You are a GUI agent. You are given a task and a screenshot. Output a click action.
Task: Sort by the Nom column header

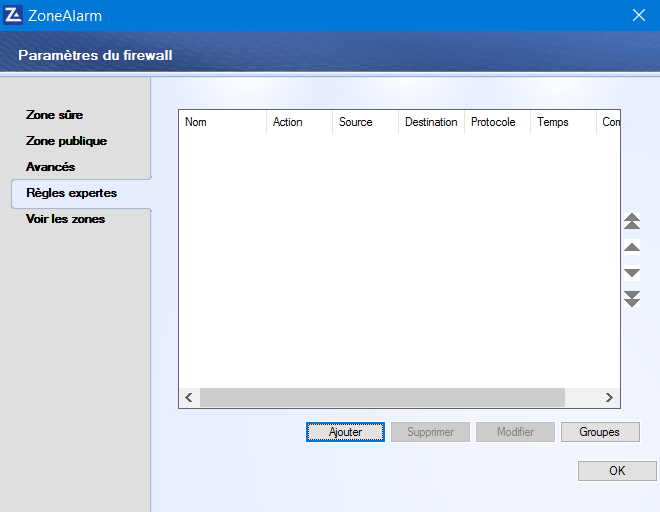223,122
